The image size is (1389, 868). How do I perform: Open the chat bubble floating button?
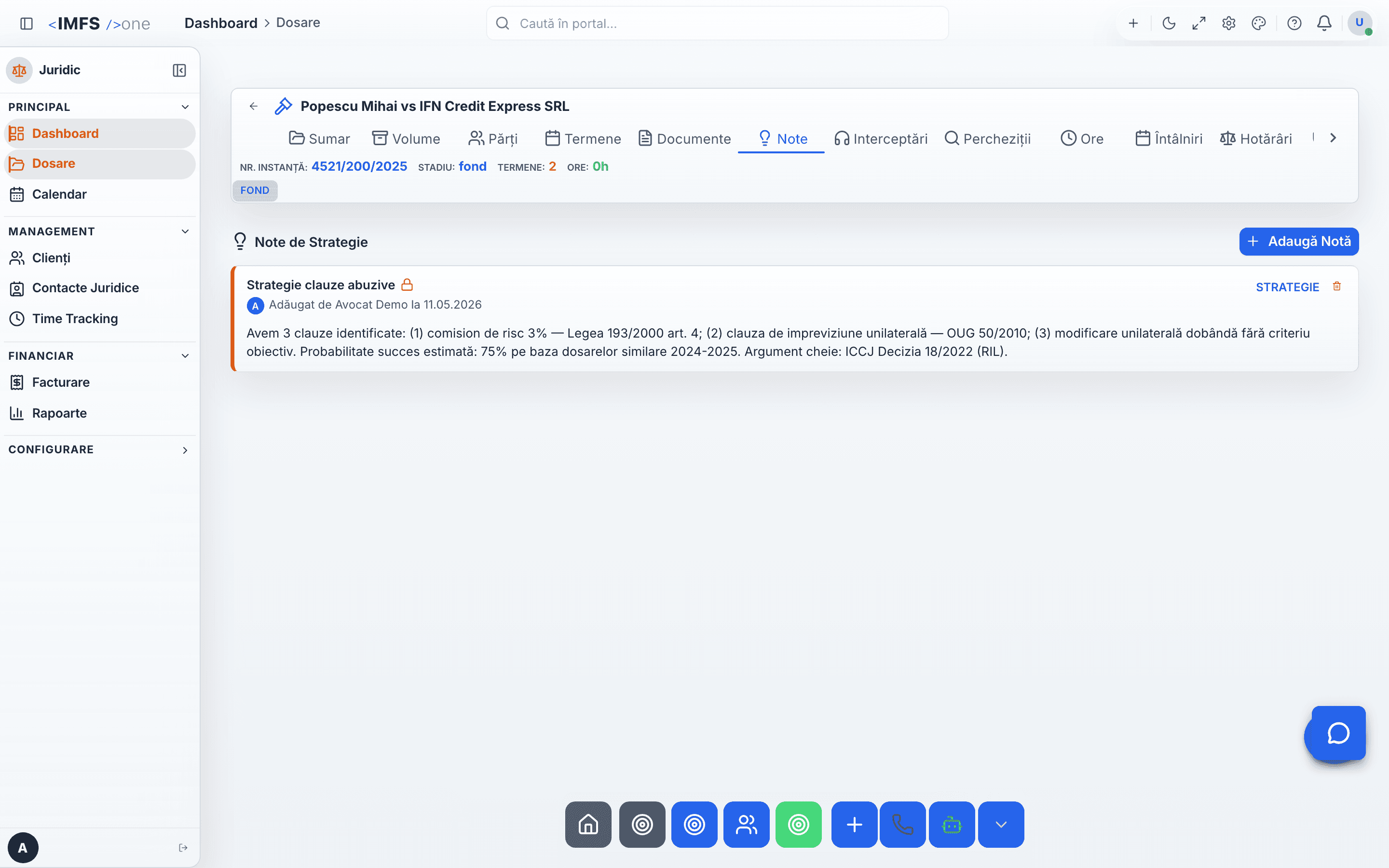[1338, 733]
